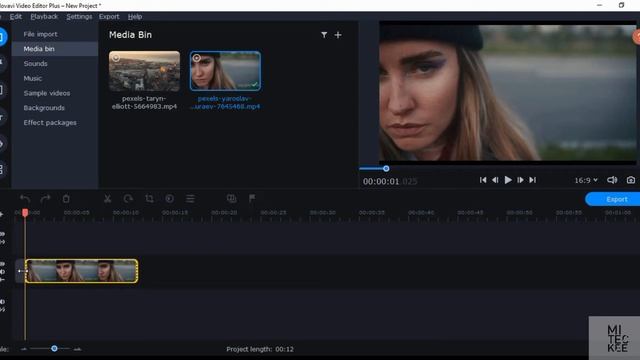Image resolution: width=640 pixels, height=360 pixels.
Task: Add a marker with the flag icon
Action: tap(252, 199)
